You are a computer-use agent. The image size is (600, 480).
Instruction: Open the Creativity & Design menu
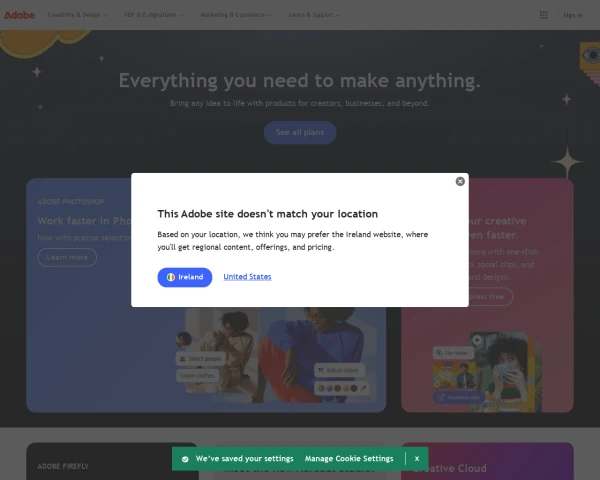(x=77, y=15)
